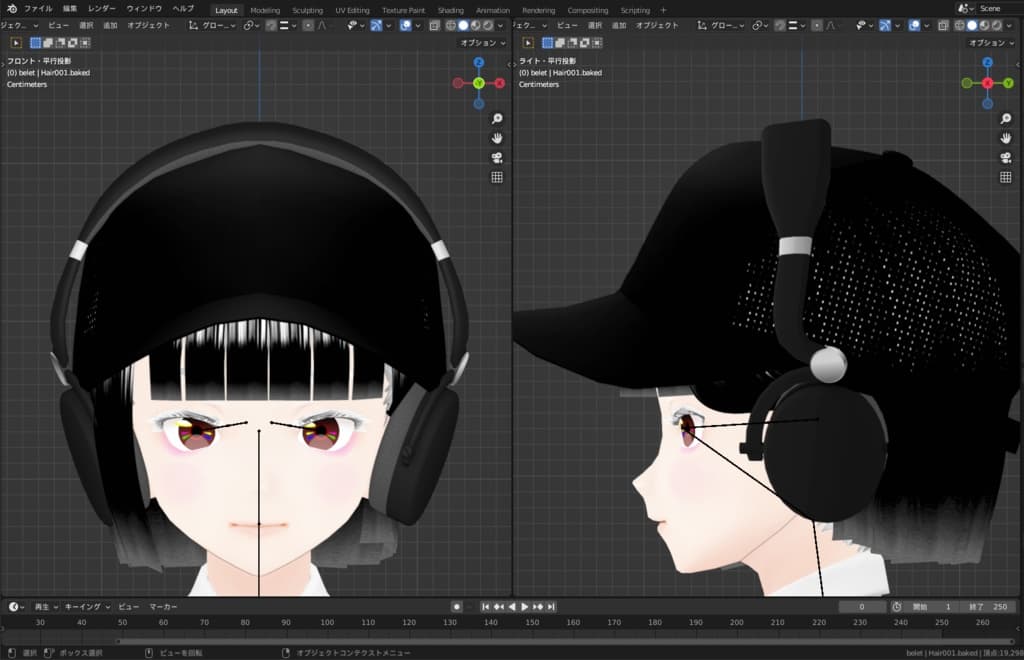Toggle camera view icon in left viewport
This screenshot has width=1024, height=660.
[496, 158]
